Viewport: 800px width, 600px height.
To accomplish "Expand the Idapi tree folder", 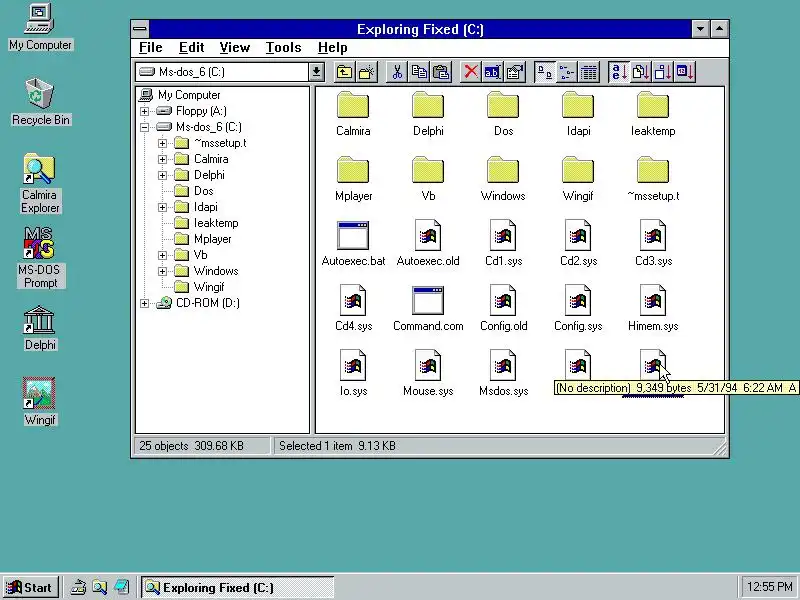I will (x=162, y=207).
